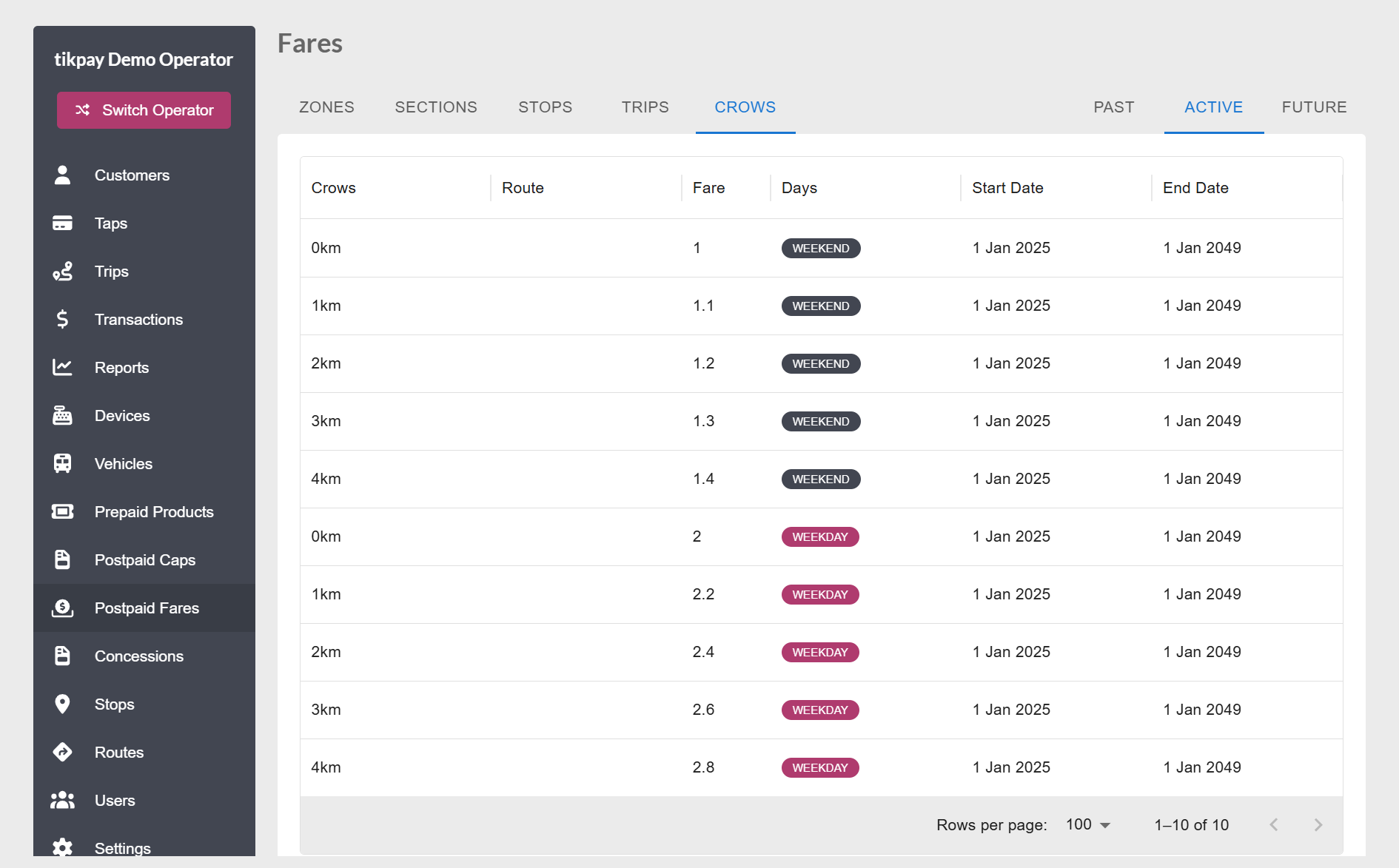Expand the Rows per page dropdown
1399x868 pixels.
pos(1088,824)
